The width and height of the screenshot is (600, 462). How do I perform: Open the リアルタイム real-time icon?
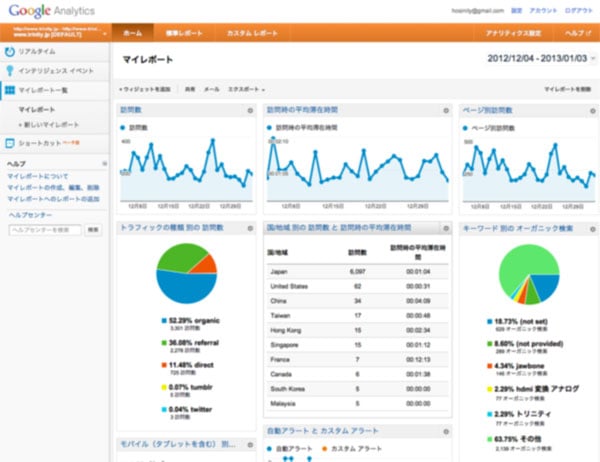[x=10, y=50]
